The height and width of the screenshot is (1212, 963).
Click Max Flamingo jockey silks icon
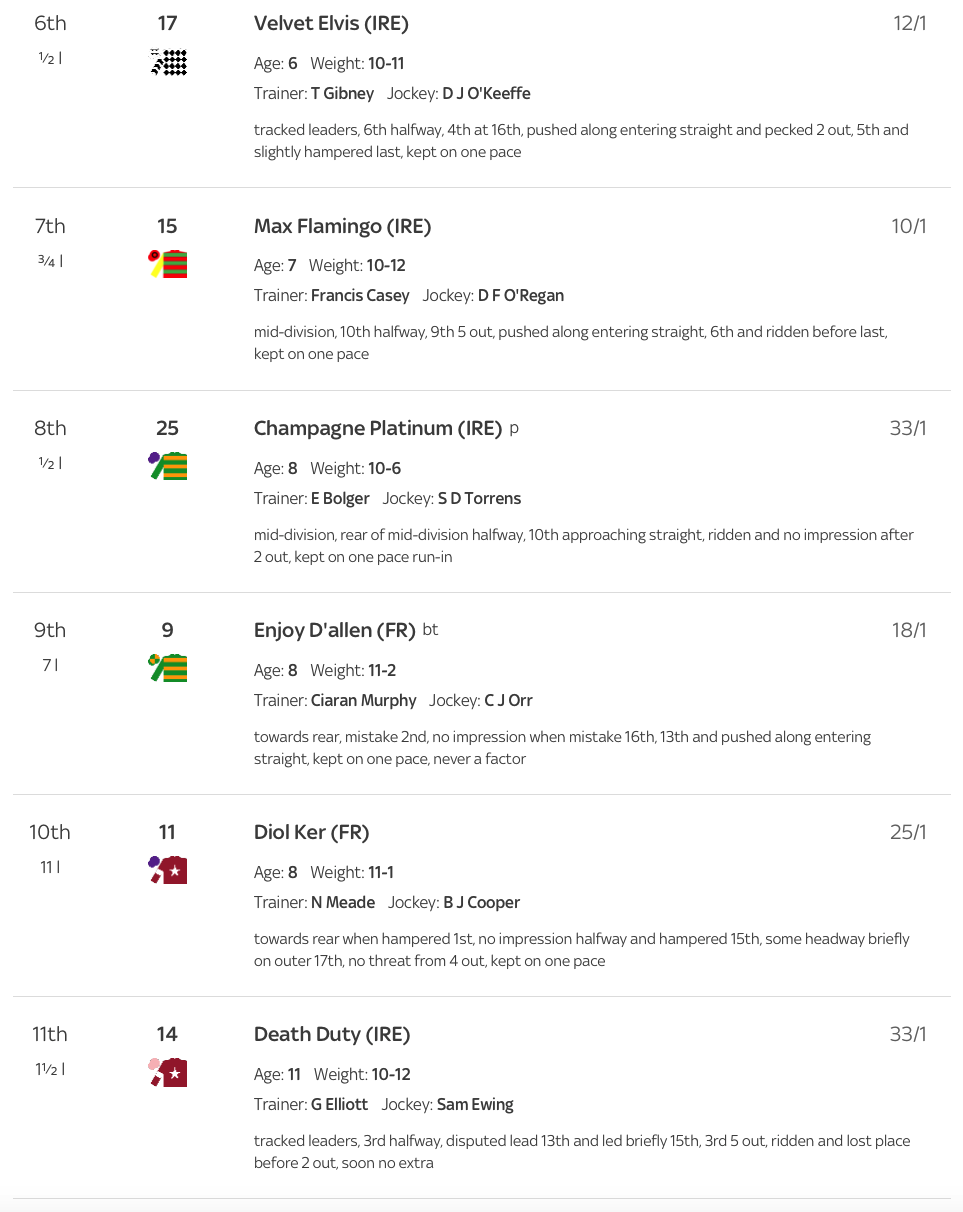pos(168,264)
